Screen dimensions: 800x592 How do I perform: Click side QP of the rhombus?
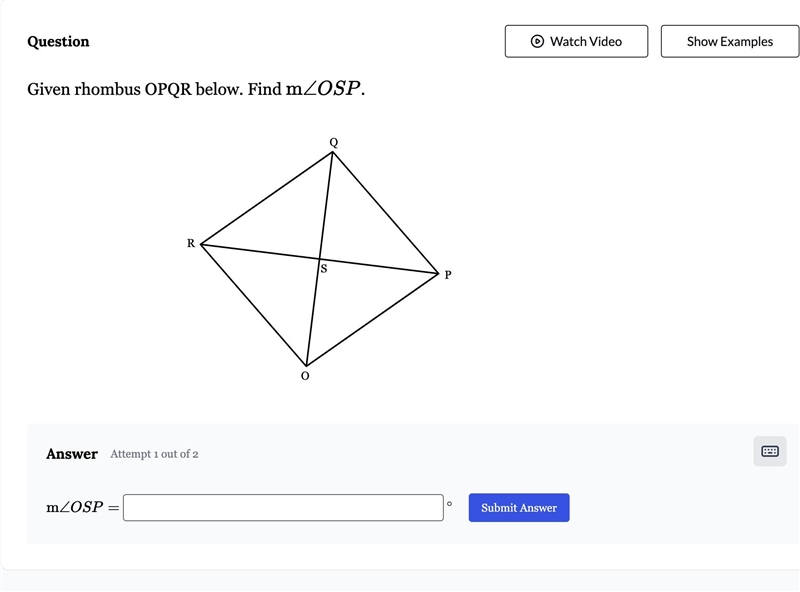coord(385,213)
